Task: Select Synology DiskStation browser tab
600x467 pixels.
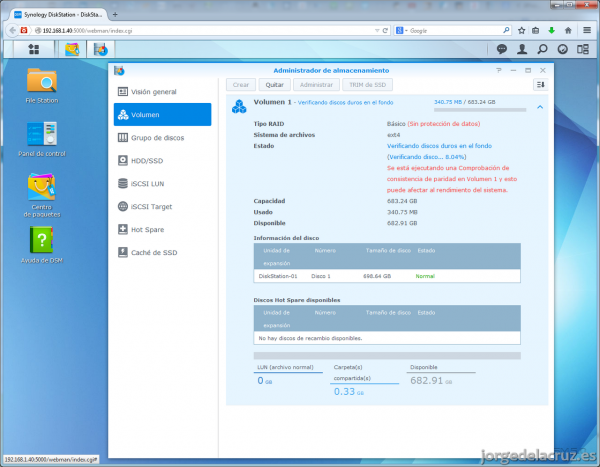Action: tap(58, 15)
